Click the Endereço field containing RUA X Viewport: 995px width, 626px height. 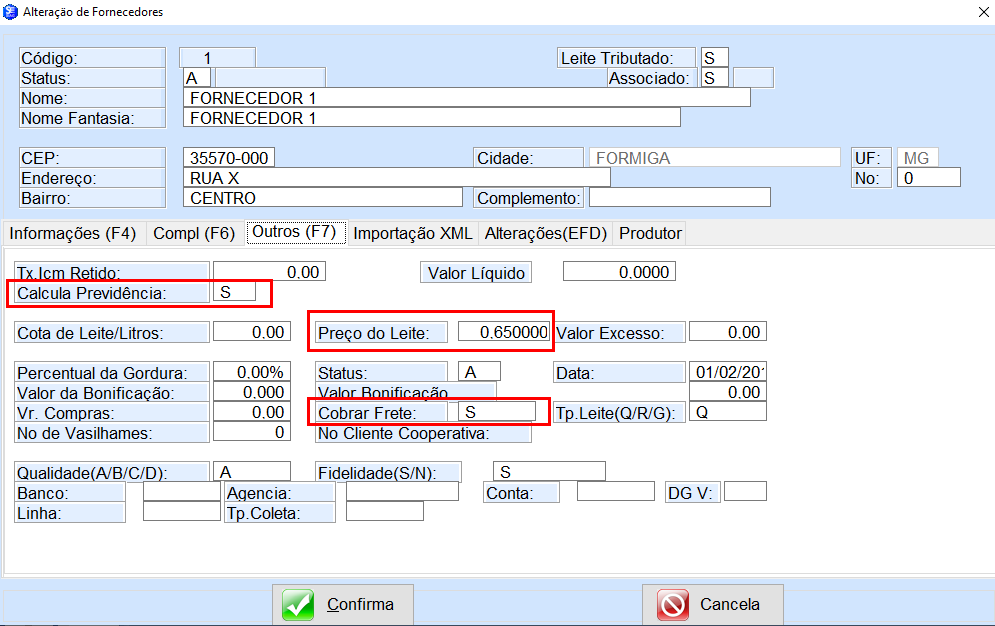(396, 178)
